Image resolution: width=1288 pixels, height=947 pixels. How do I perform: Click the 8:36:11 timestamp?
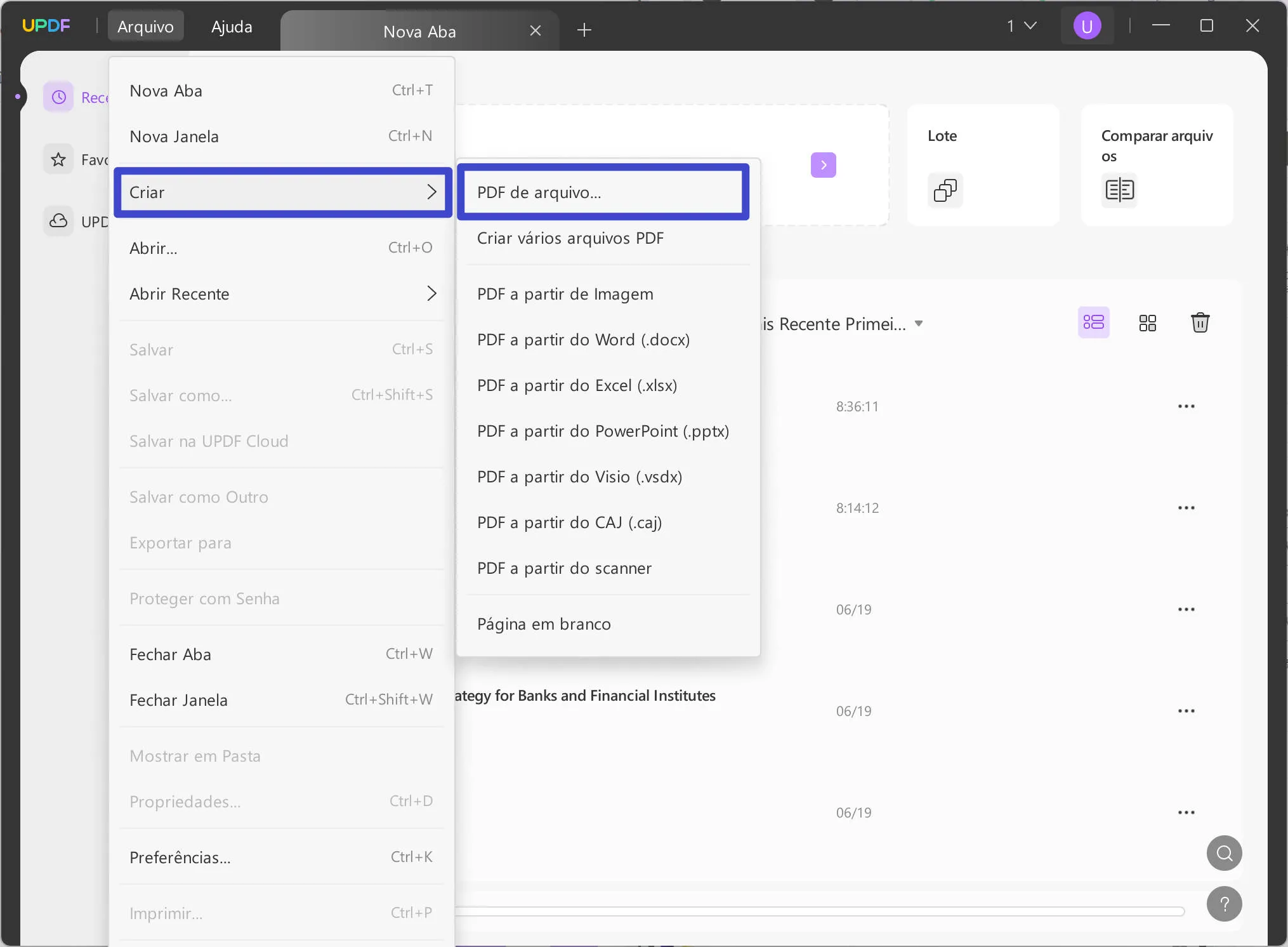857,406
